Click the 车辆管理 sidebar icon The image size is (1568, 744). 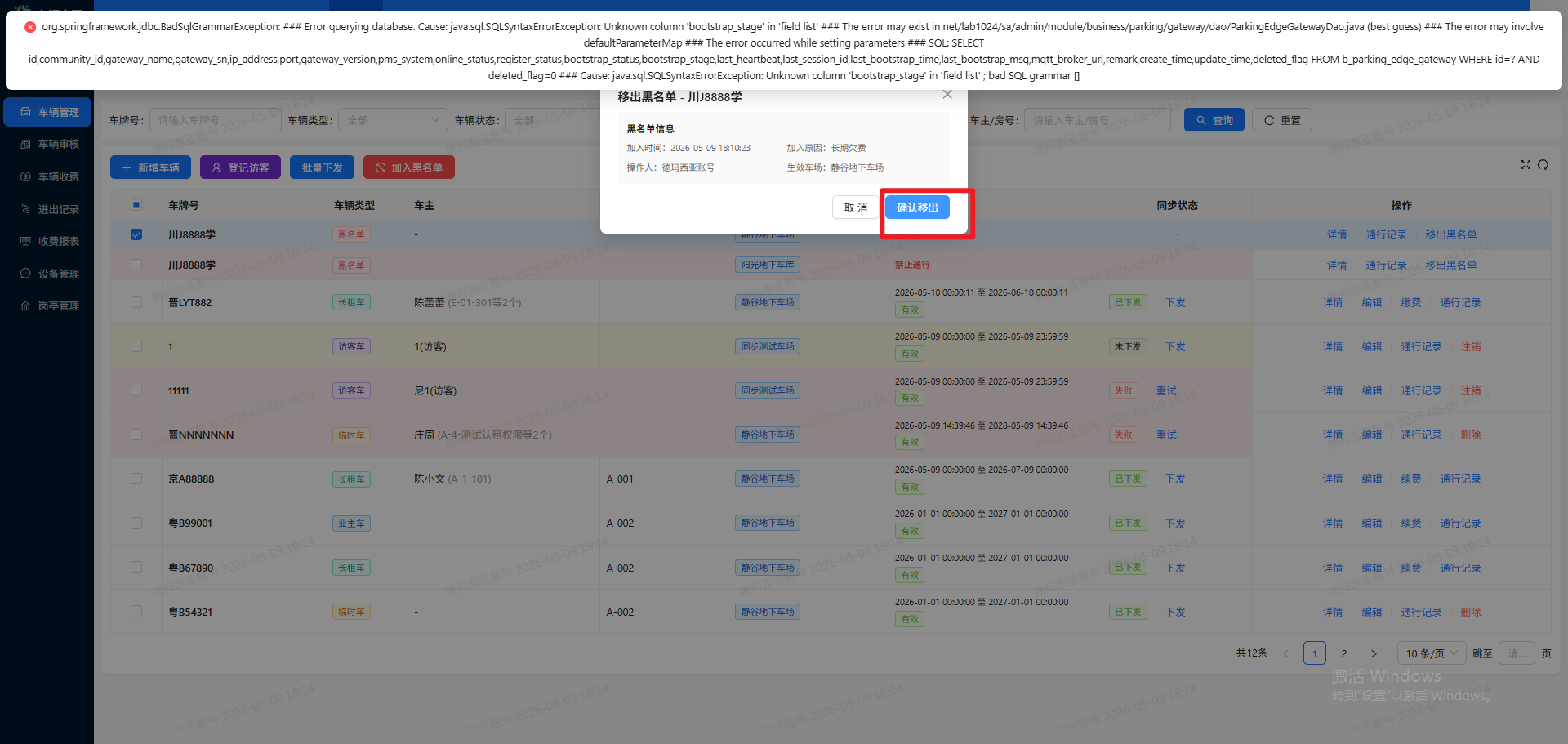point(25,112)
